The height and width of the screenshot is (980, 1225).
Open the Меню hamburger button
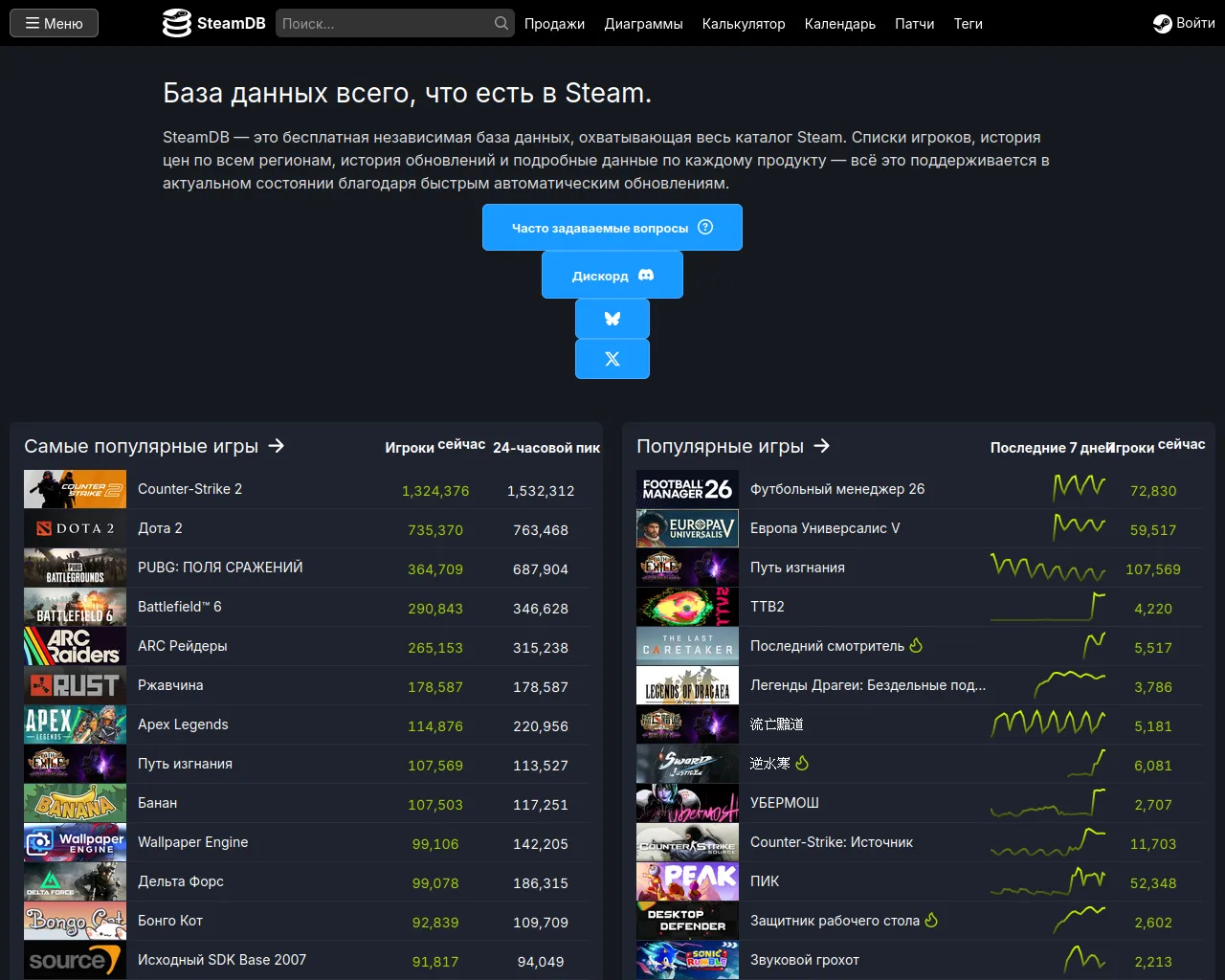pyautogui.click(x=55, y=23)
